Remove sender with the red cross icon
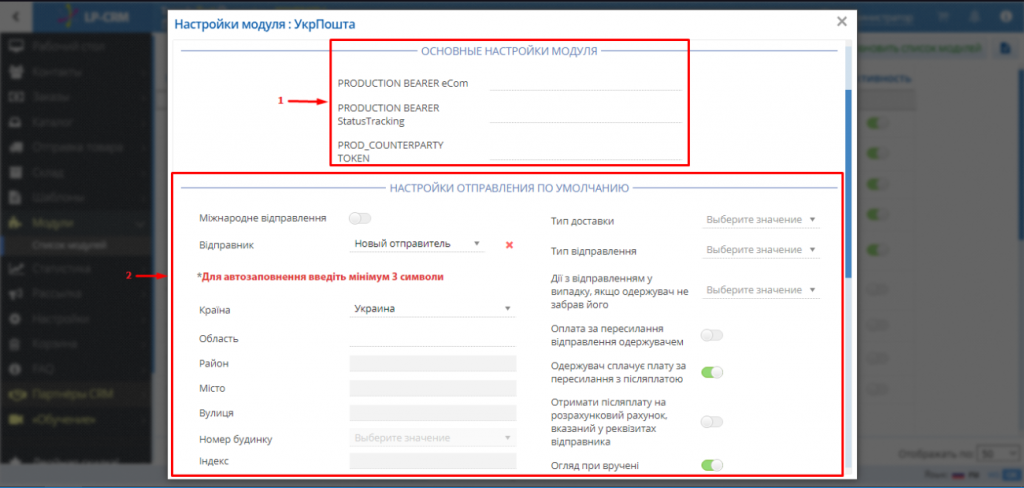The image size is (1024, 488). coord(509,244)
